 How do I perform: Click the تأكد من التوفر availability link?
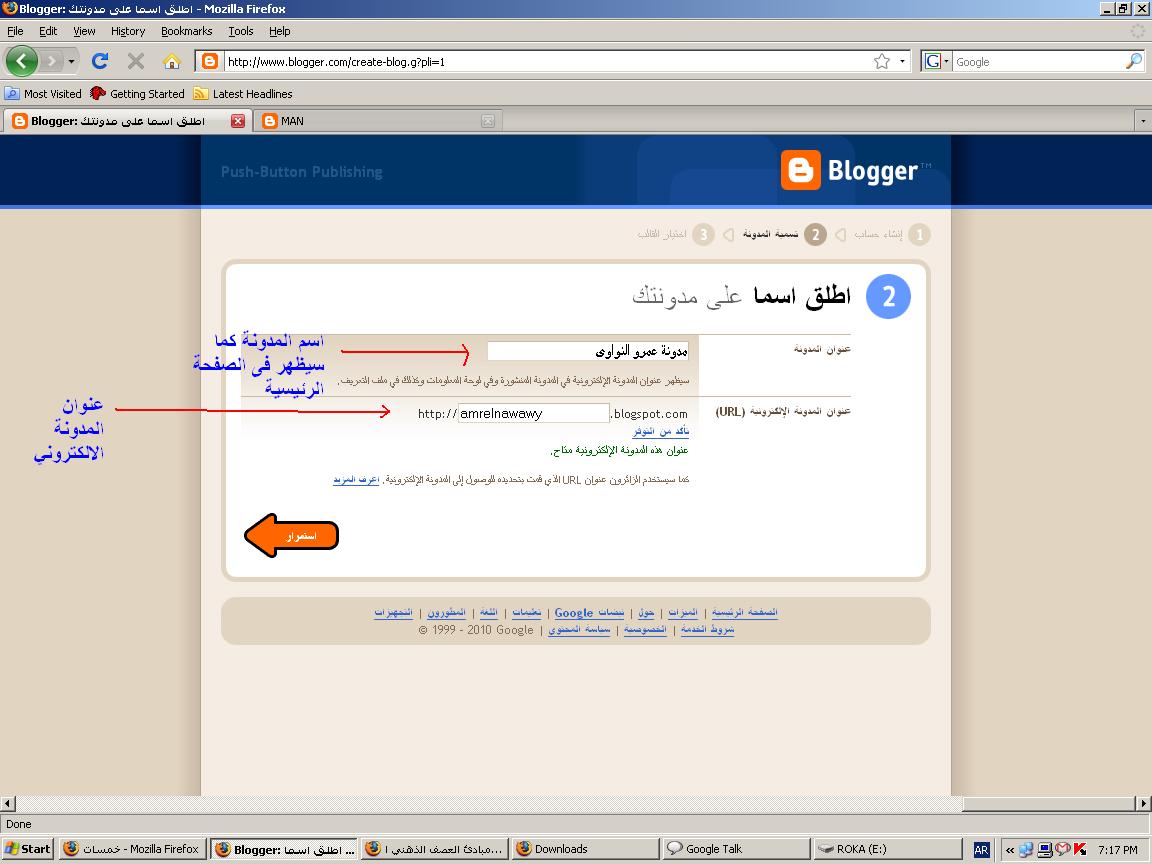[x=660, y=431]
